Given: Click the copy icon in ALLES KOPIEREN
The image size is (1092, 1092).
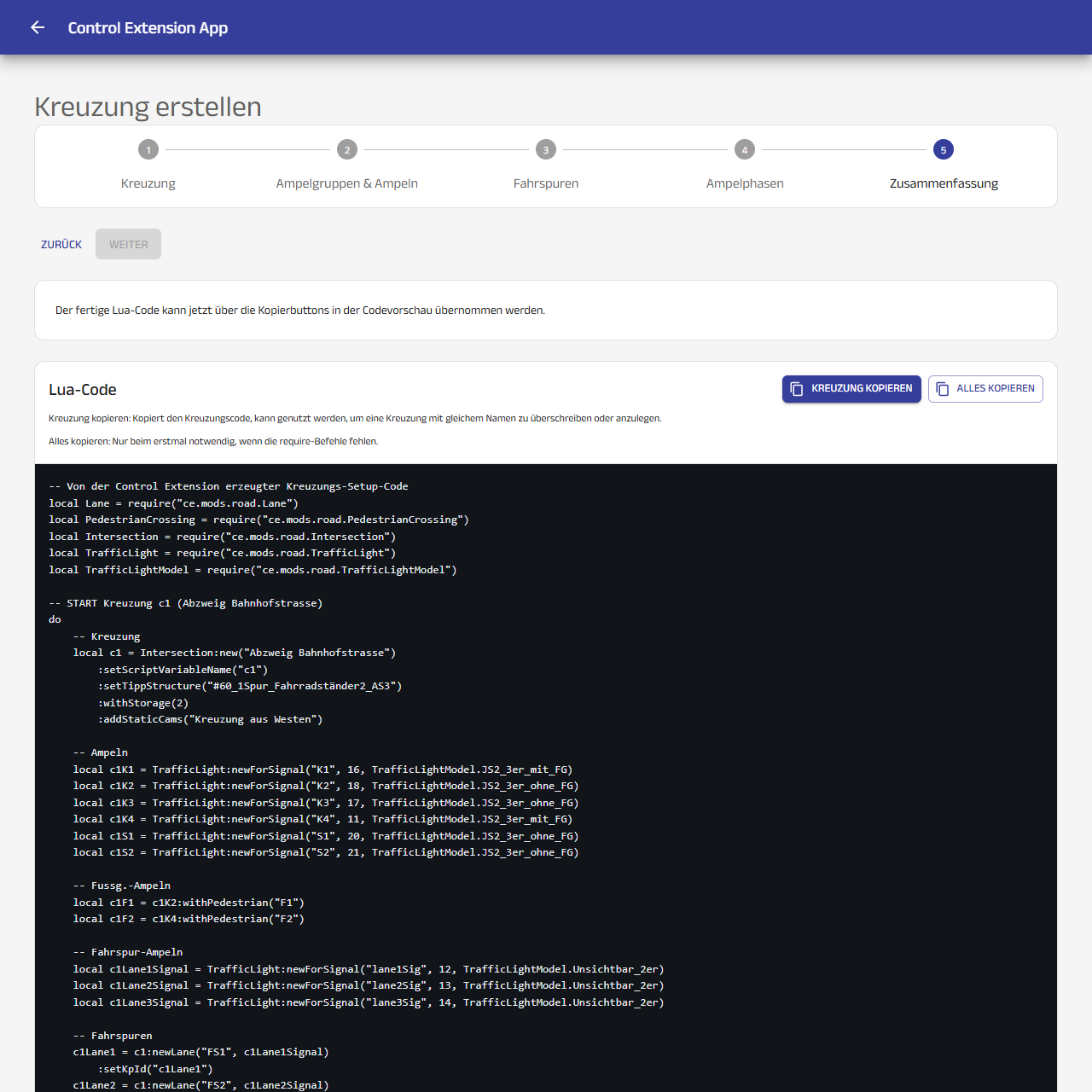Looking at the screenshot, I should point(943,389).
